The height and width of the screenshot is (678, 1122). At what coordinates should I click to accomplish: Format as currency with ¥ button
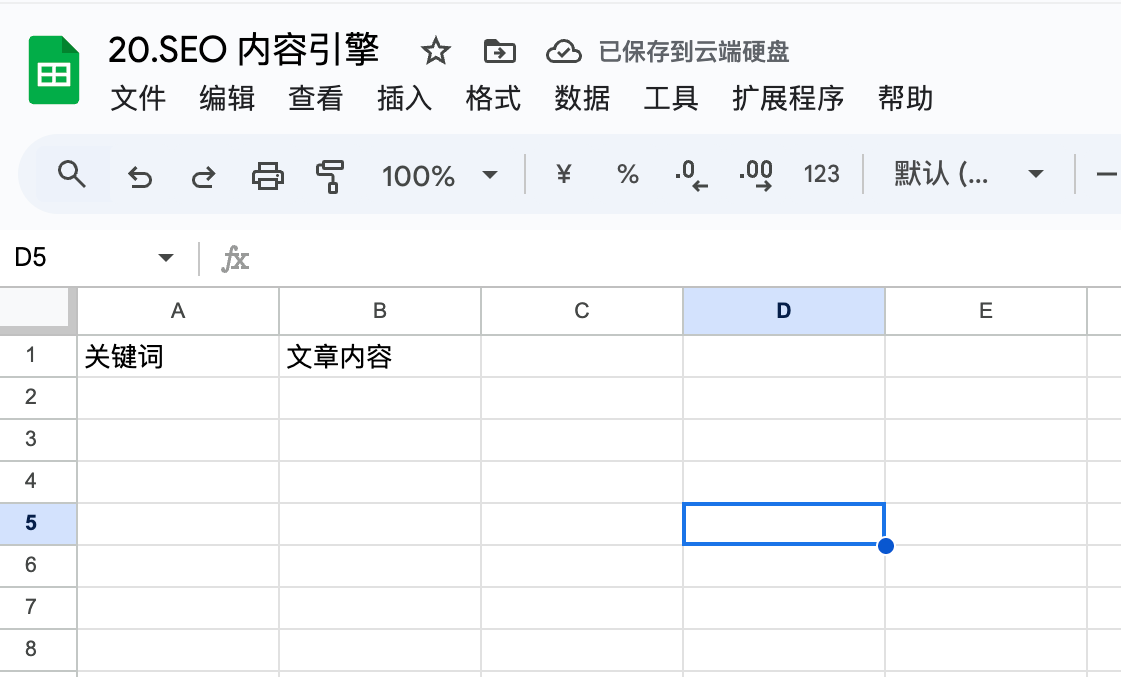pyautogui.click(x=564, y=174)
